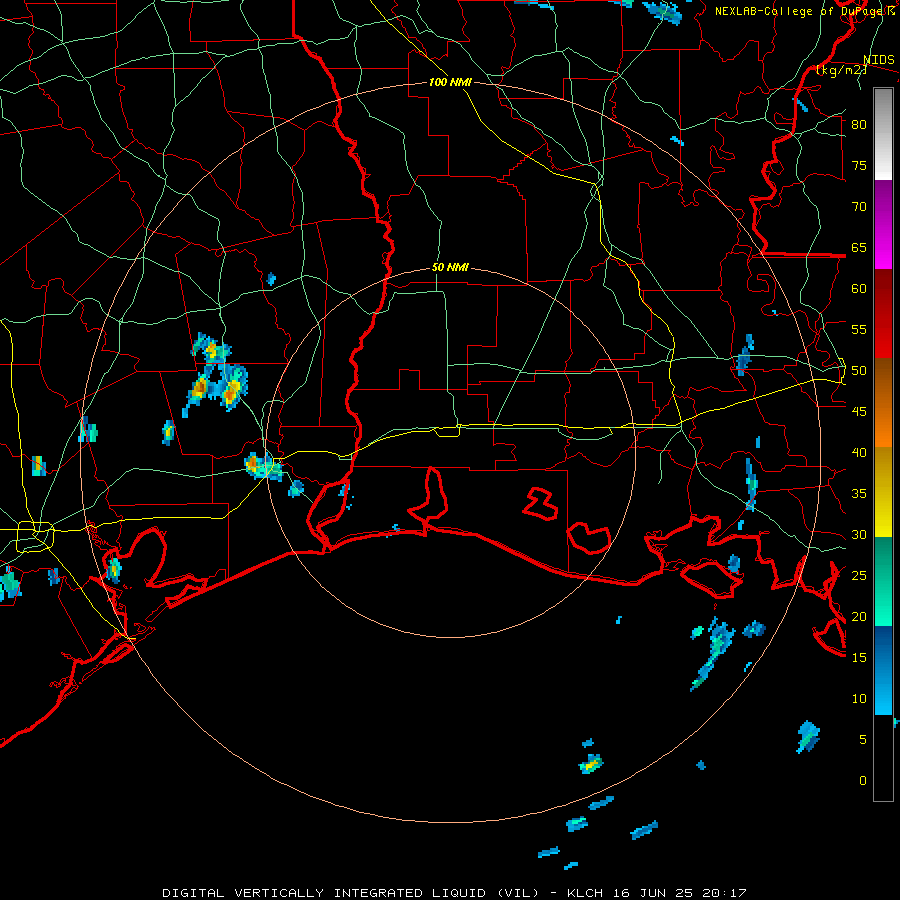Click the 25 value on the scale
Screen dimensions: 900x900
point(859,576)
